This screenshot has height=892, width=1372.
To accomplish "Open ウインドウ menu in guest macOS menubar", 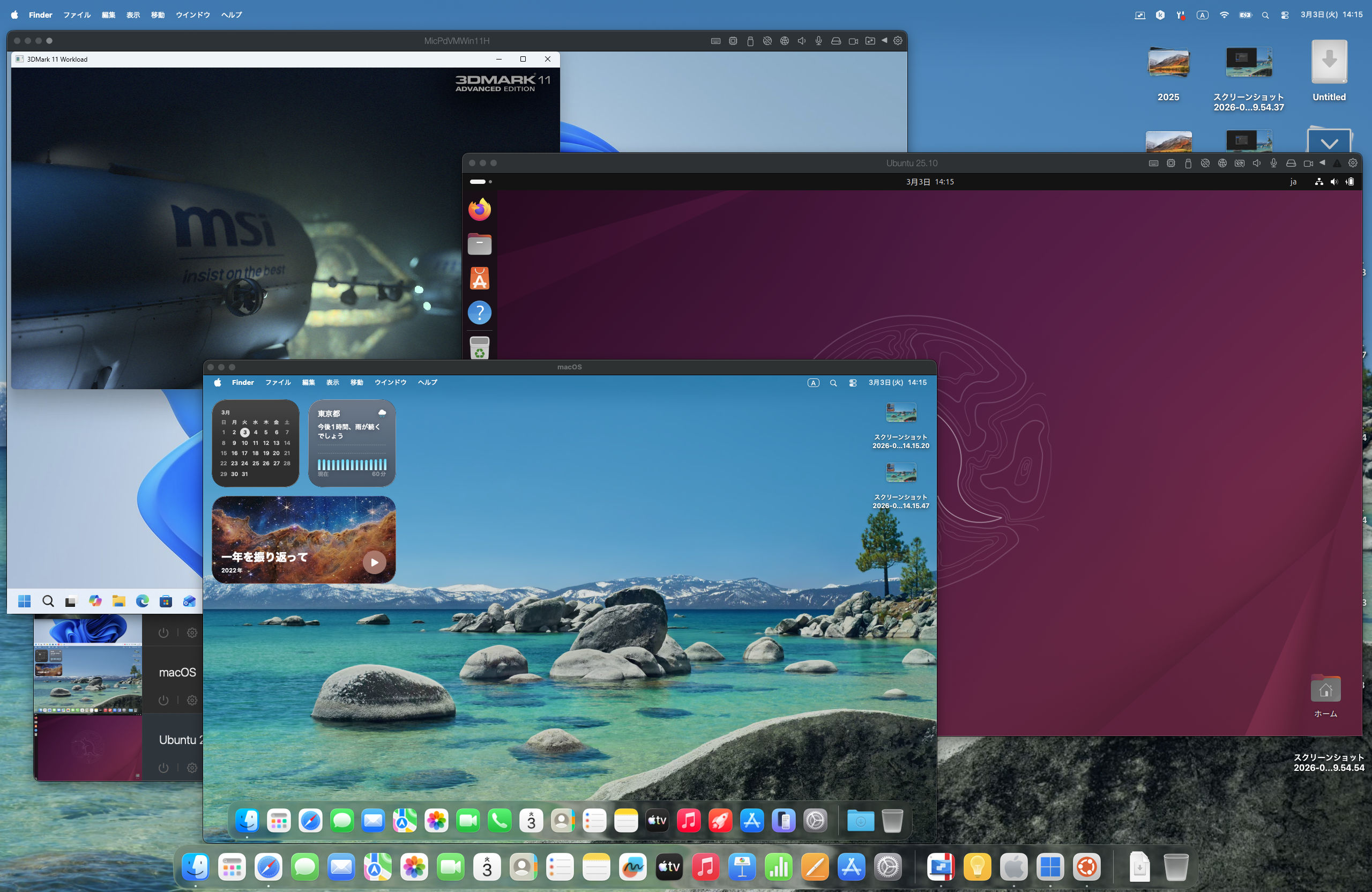I will [390, 382].
